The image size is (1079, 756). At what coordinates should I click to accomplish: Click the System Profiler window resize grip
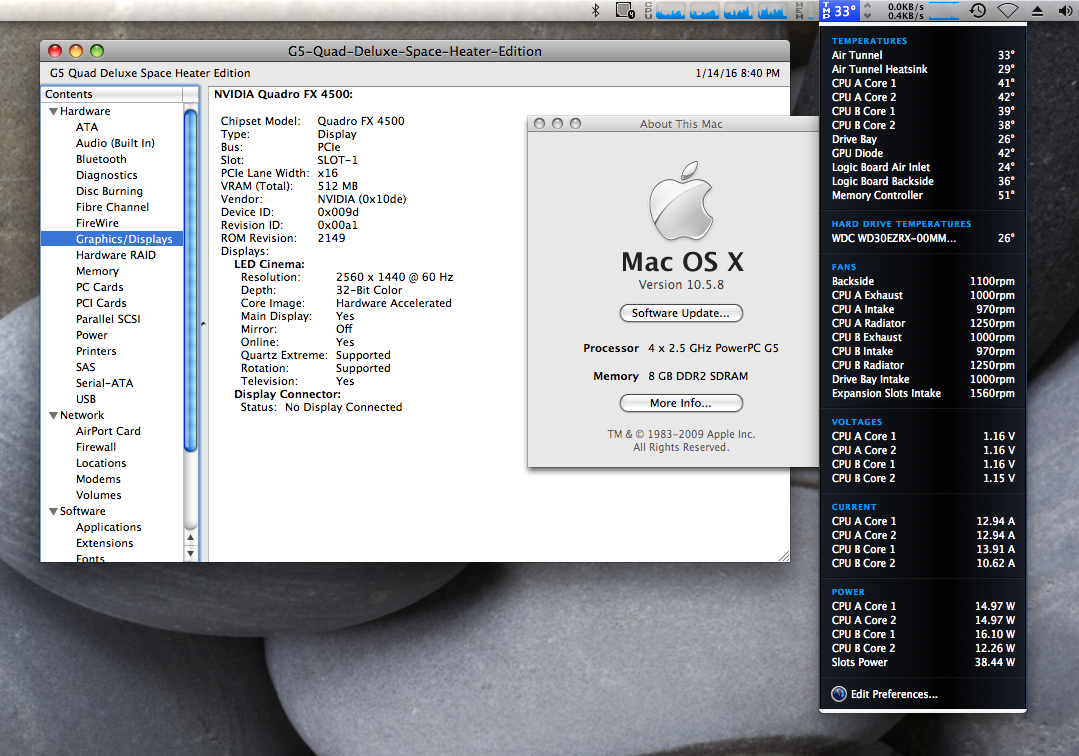click(784, 556)
